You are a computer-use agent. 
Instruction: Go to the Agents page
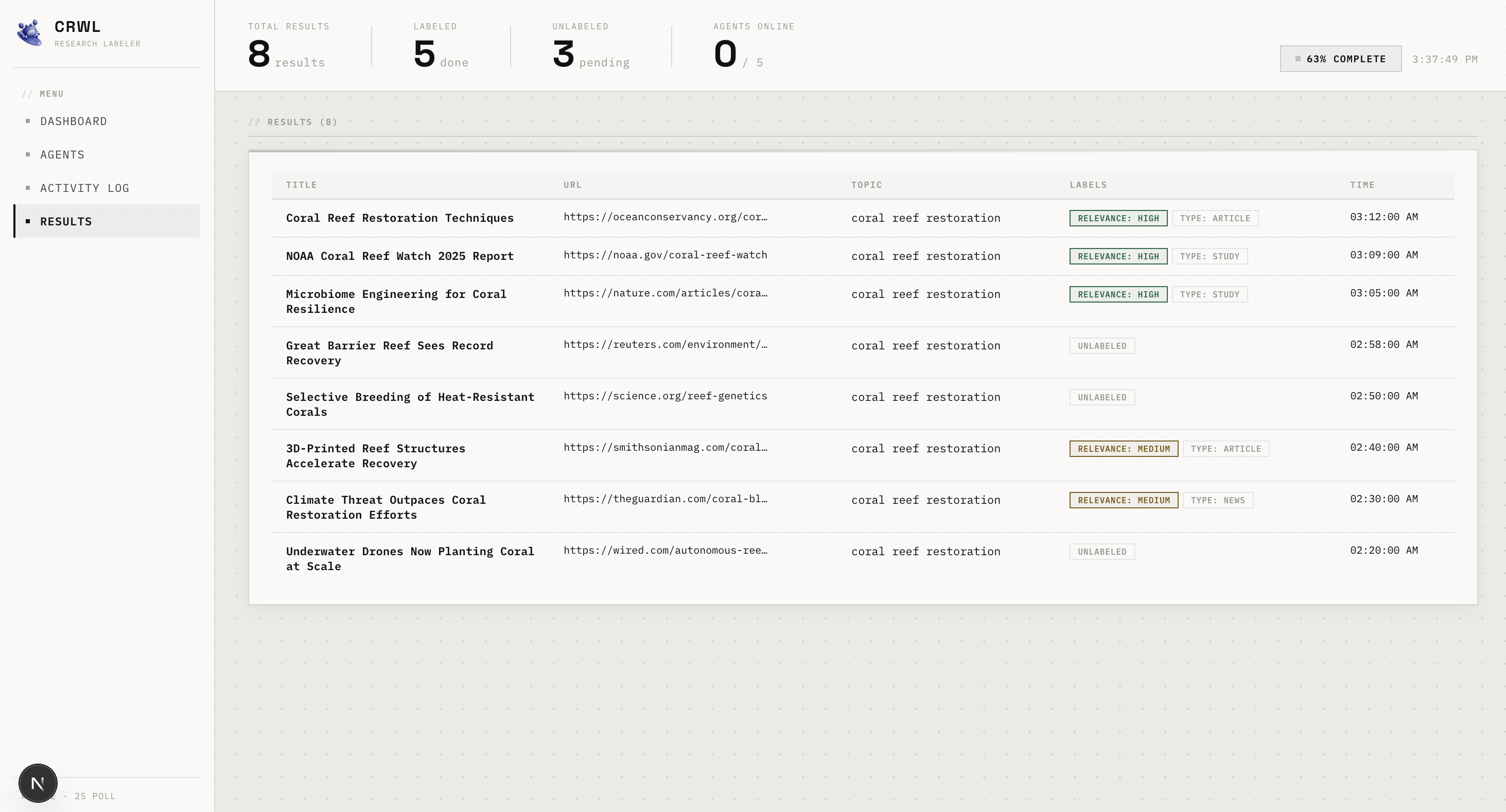(x=62, y=154)
